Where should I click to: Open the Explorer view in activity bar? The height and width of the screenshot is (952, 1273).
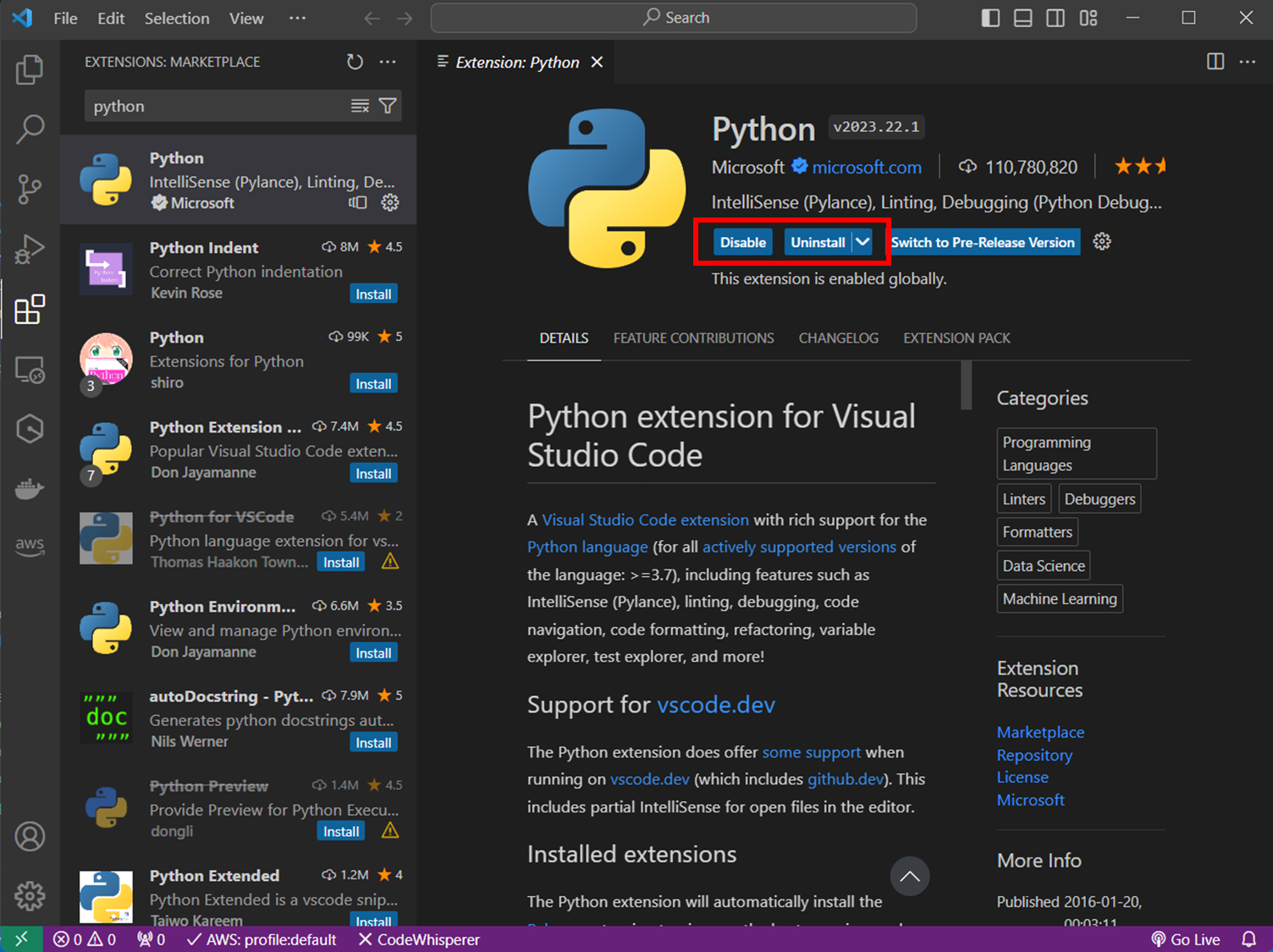click(x=30, y=69)
